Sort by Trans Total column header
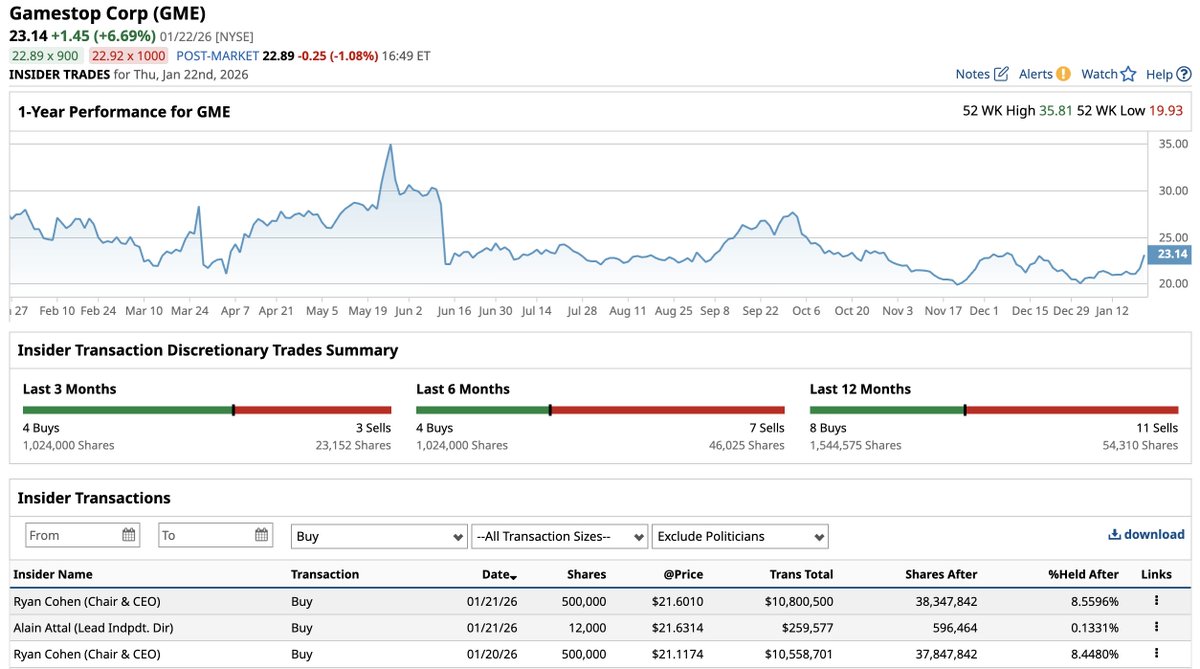 (x=801, y=574)
